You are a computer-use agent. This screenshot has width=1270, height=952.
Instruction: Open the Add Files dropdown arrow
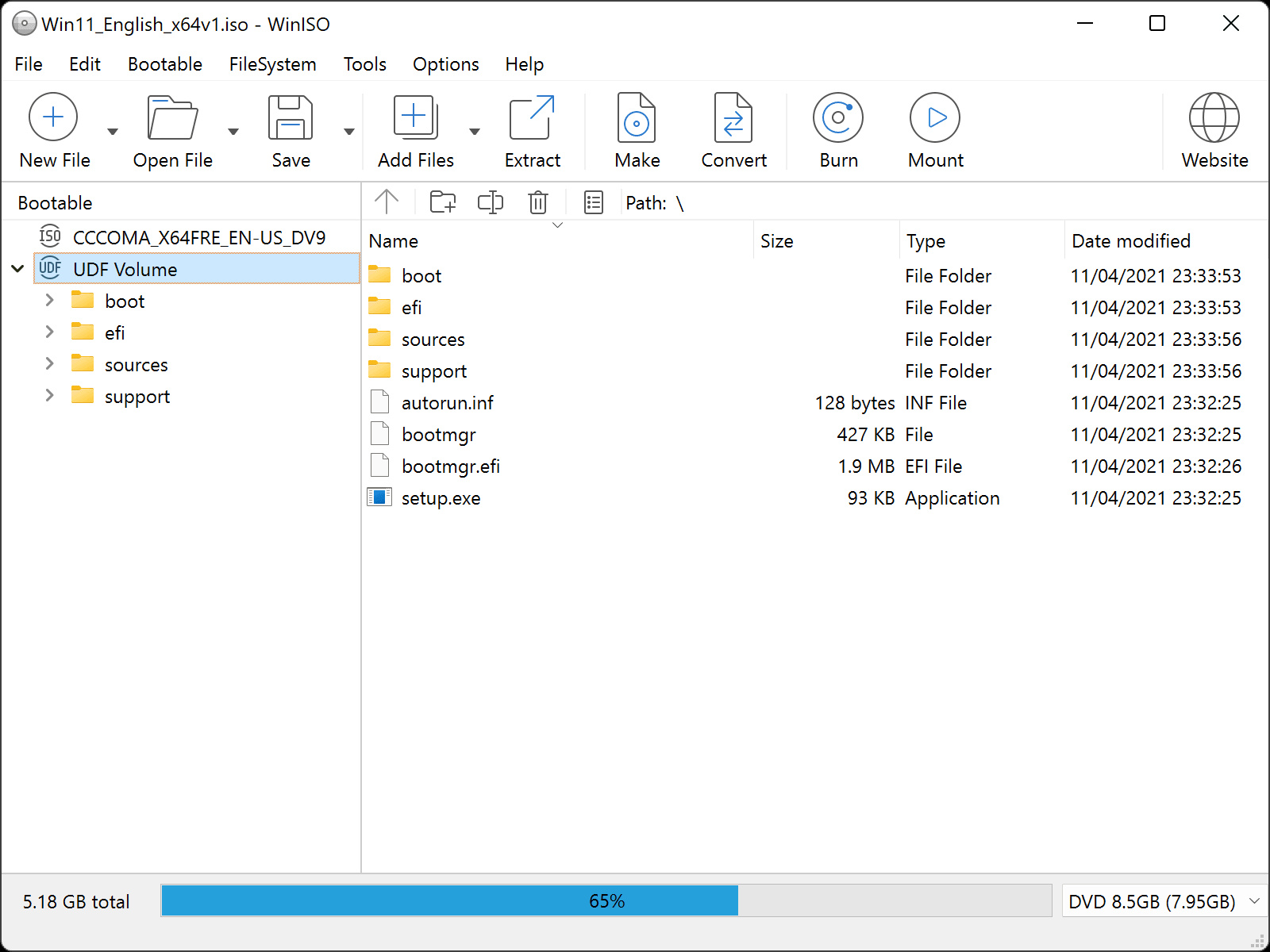point(475,131)
